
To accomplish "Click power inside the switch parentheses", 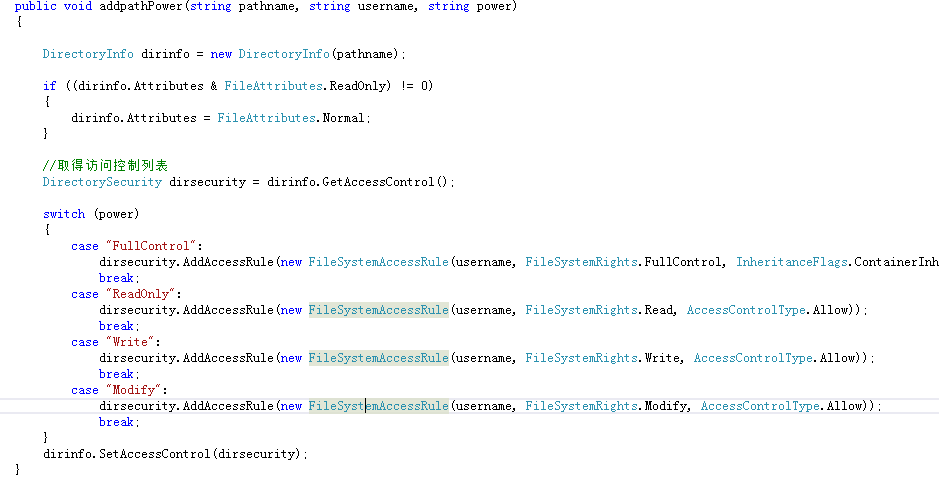I will (116, 214).
